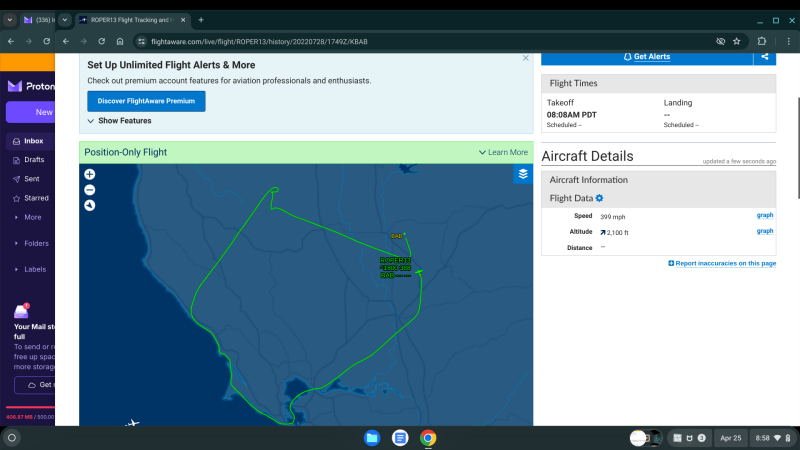The image size is (800, 450).
Task: Click Get Alerts button
Action: pos(647,57)
